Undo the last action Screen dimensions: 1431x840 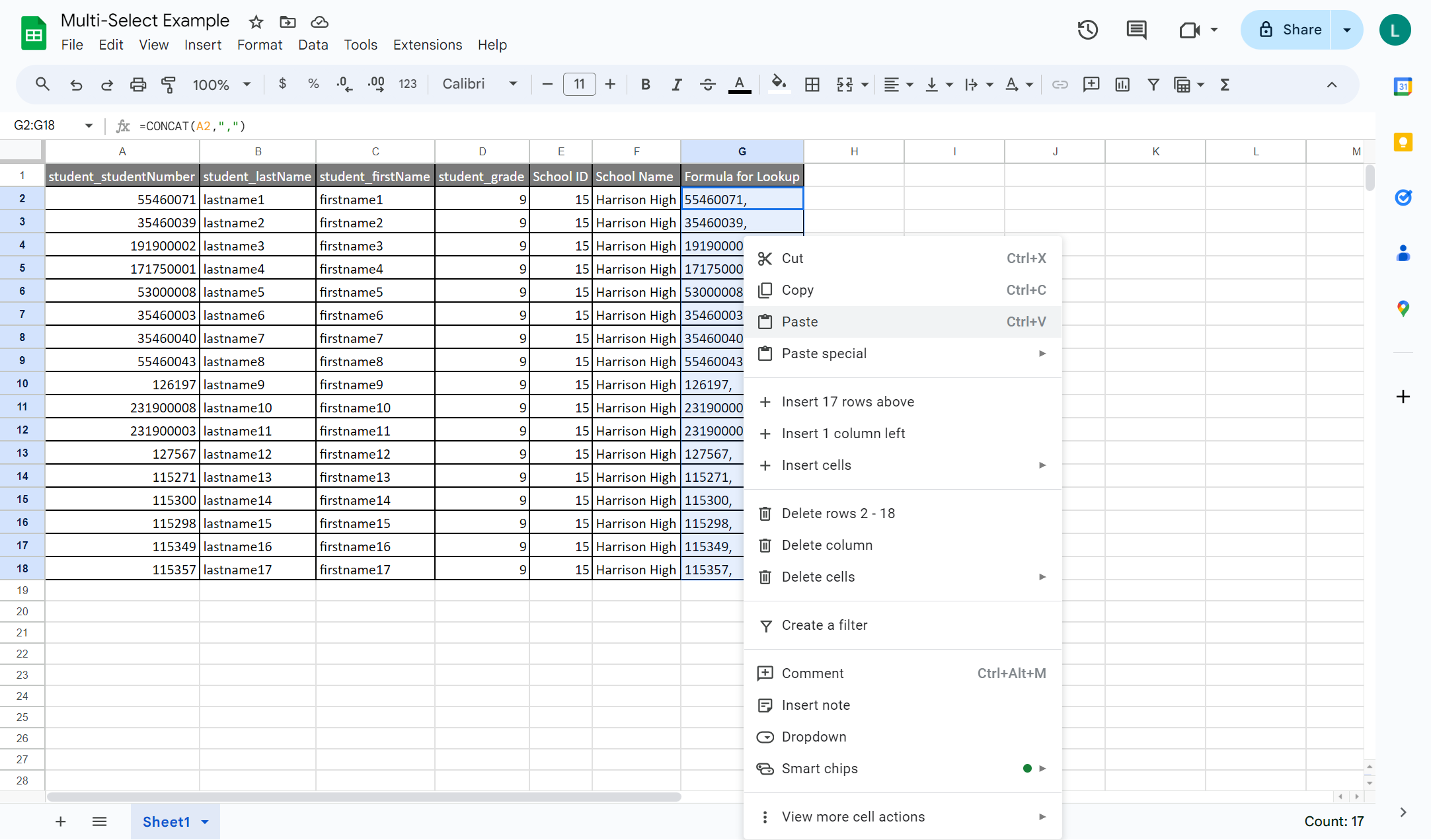coord(76,85)
